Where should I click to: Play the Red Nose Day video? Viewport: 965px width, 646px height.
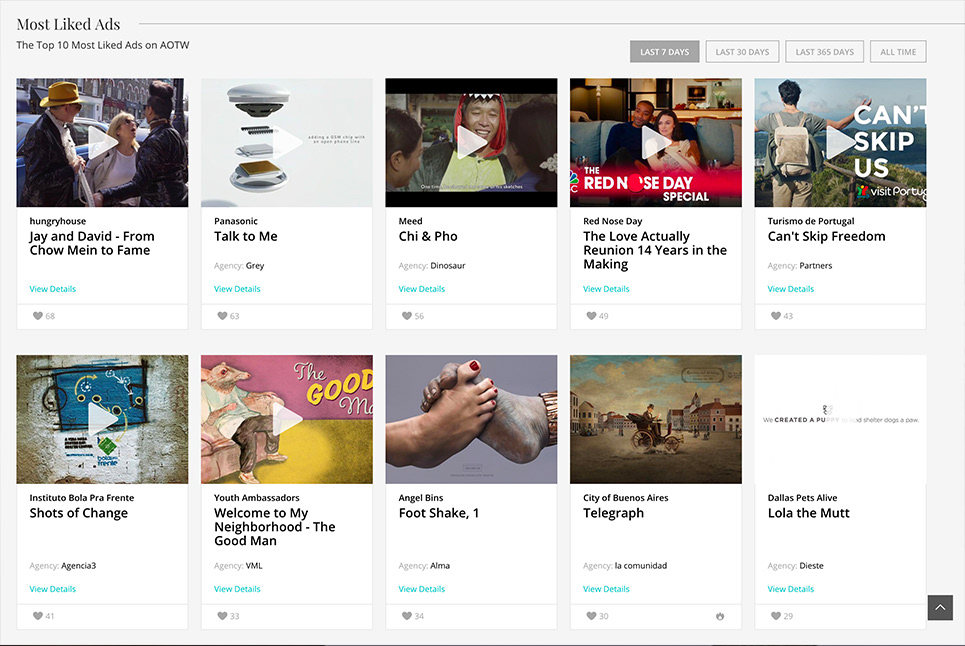point(656,143)
